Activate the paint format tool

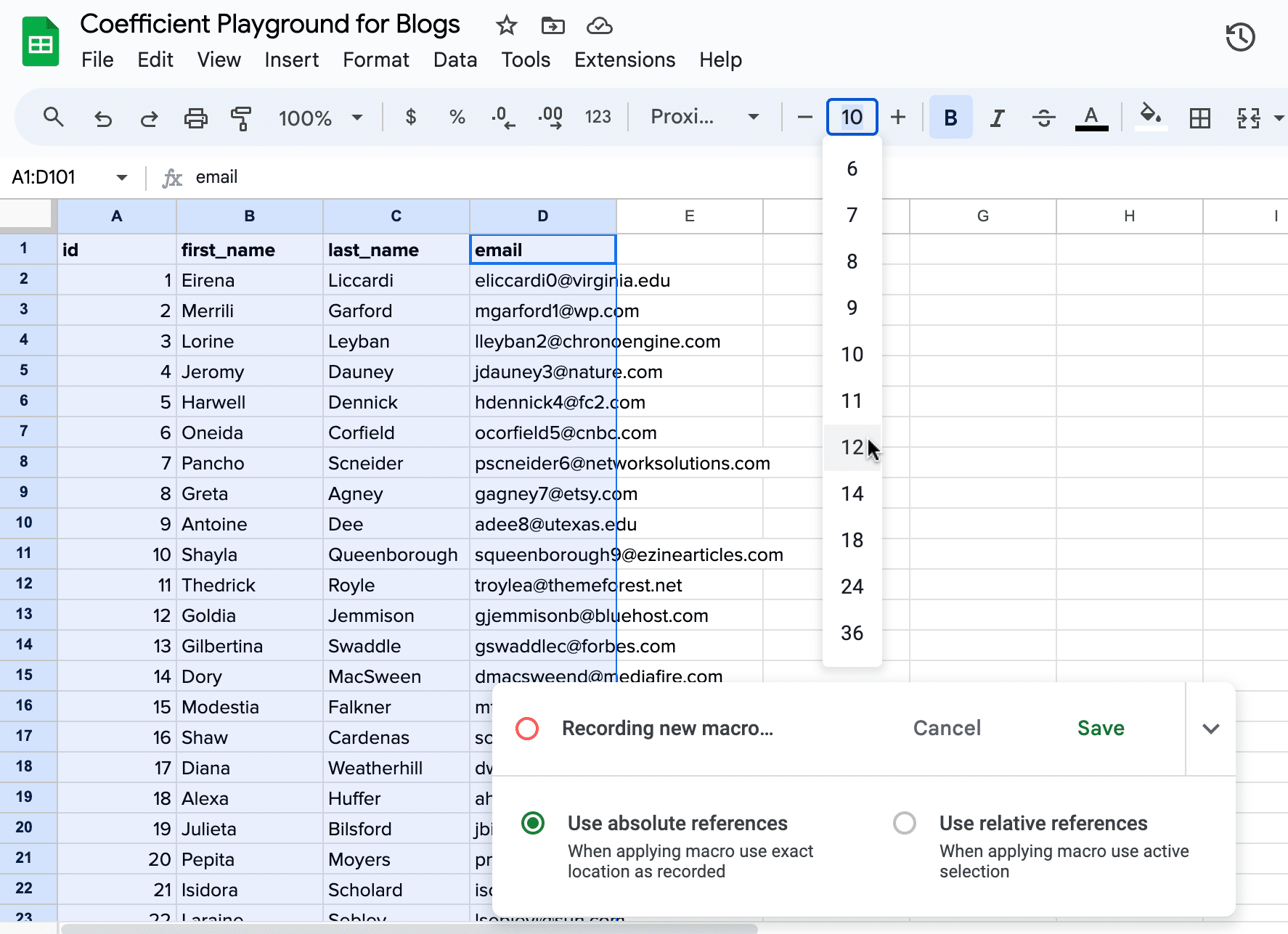point(241,118)
